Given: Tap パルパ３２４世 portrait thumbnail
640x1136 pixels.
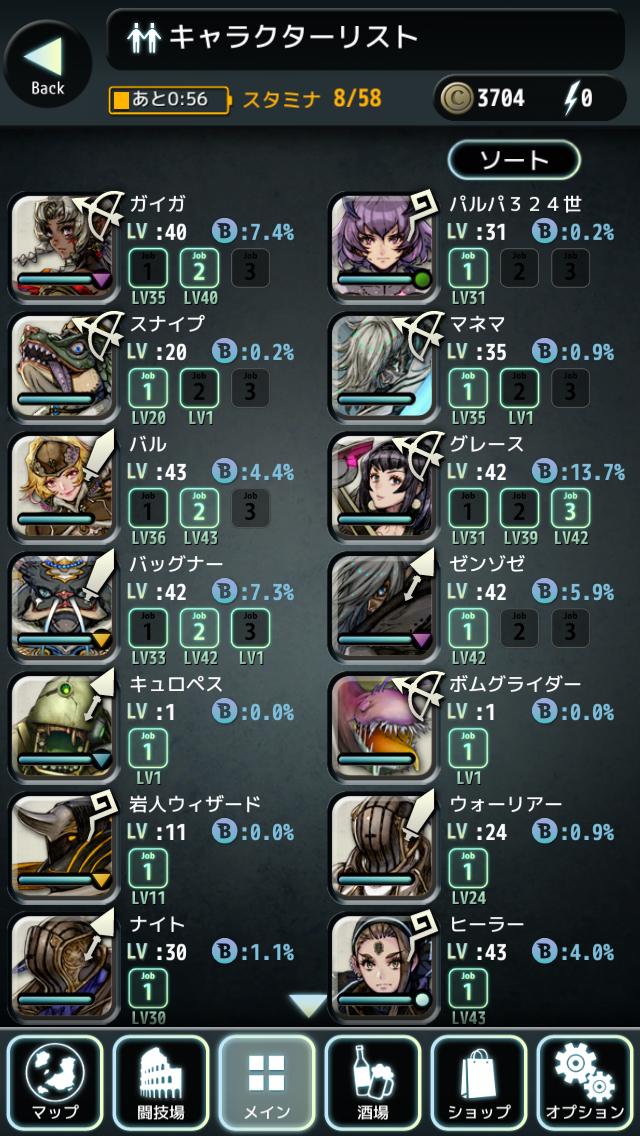Looking at the screenshot, I should (383, 247).
